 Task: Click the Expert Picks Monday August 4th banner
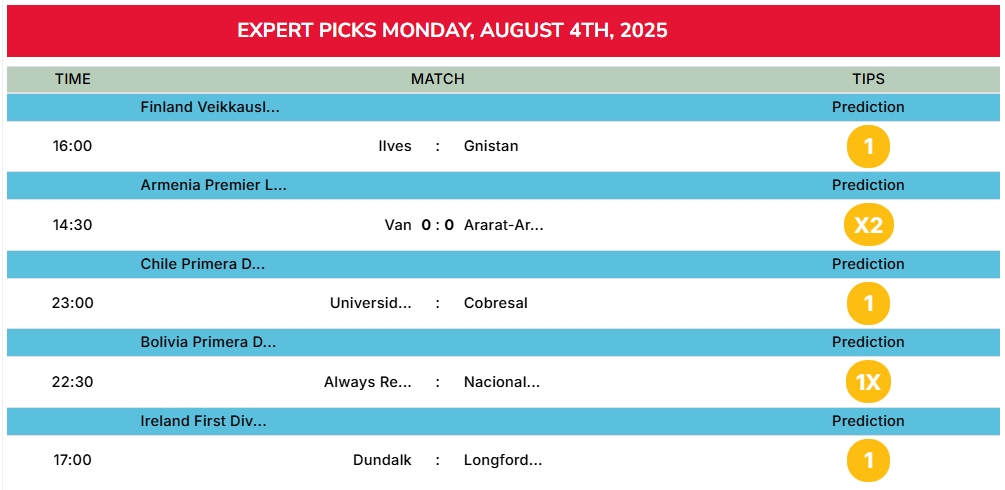coord(503,31)
